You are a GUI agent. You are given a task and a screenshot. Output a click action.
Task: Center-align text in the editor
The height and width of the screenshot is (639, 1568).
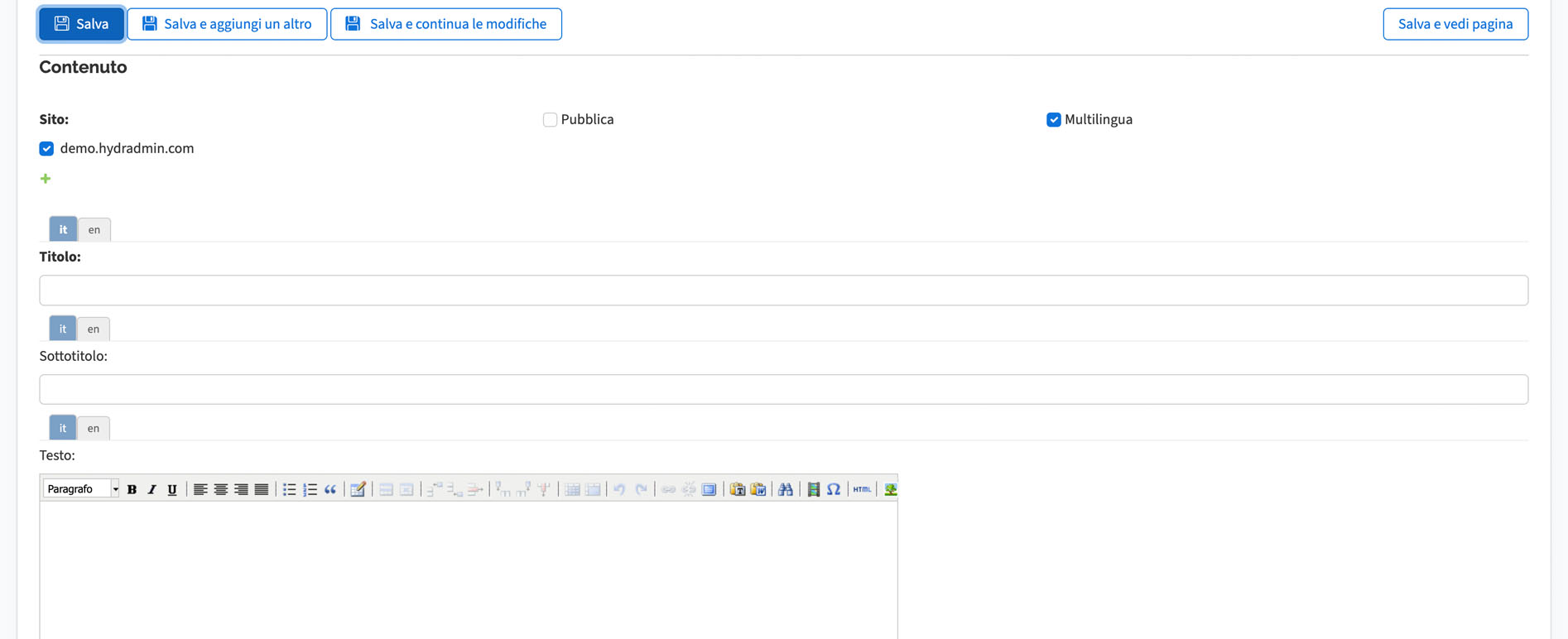point(221,489)
